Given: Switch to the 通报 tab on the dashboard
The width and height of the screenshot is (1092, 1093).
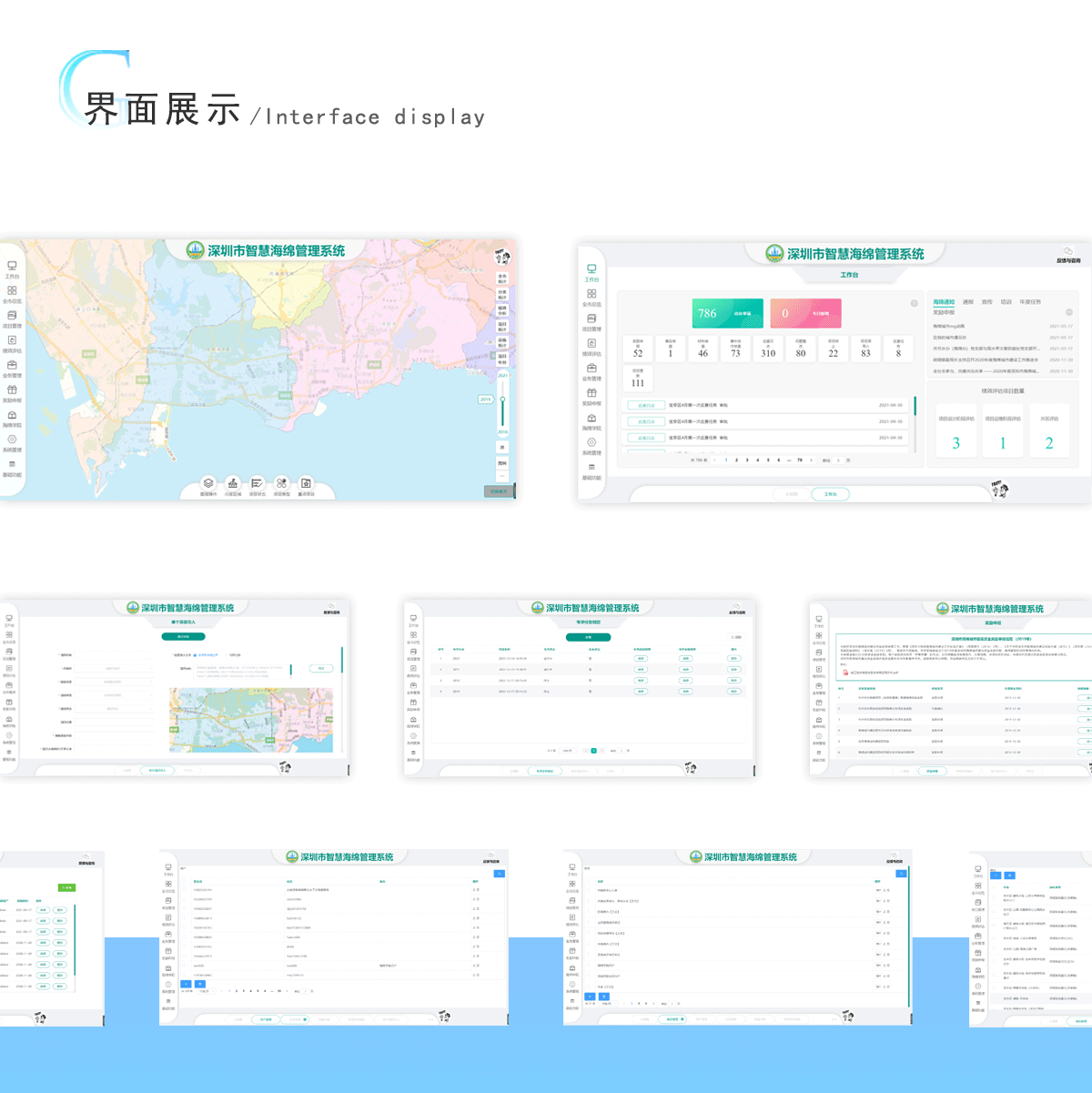Looking at the screenshot, I should tap(968, 301).
